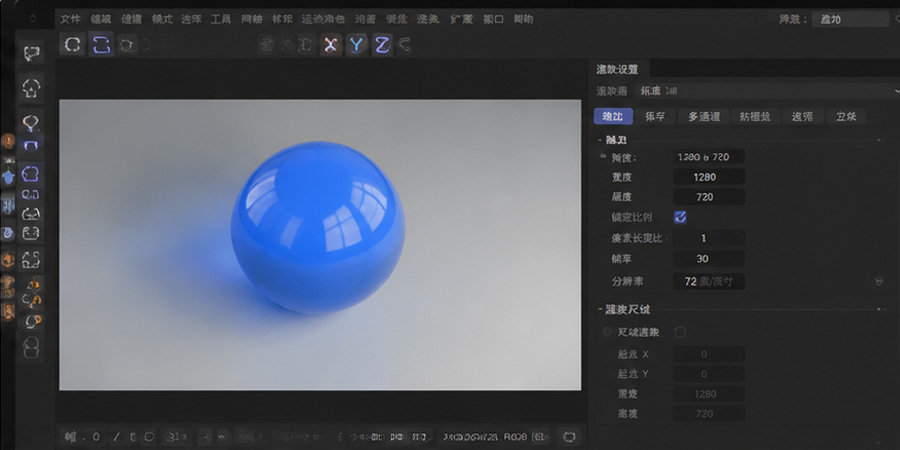Collapse the output section with minus sign

tap(600, 139)
